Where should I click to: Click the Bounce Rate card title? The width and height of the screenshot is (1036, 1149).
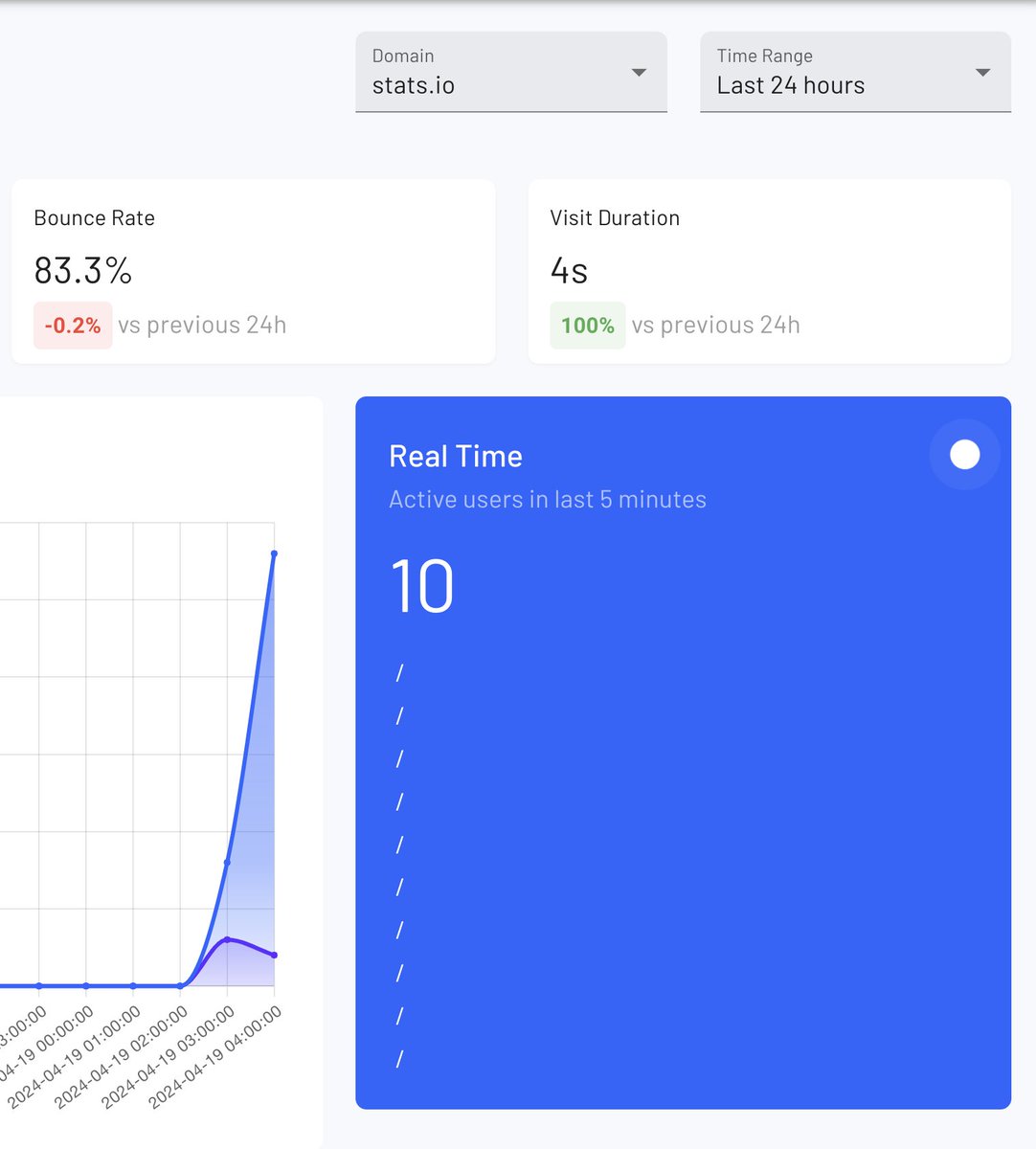pyautogui.click(x=94, y=218)
